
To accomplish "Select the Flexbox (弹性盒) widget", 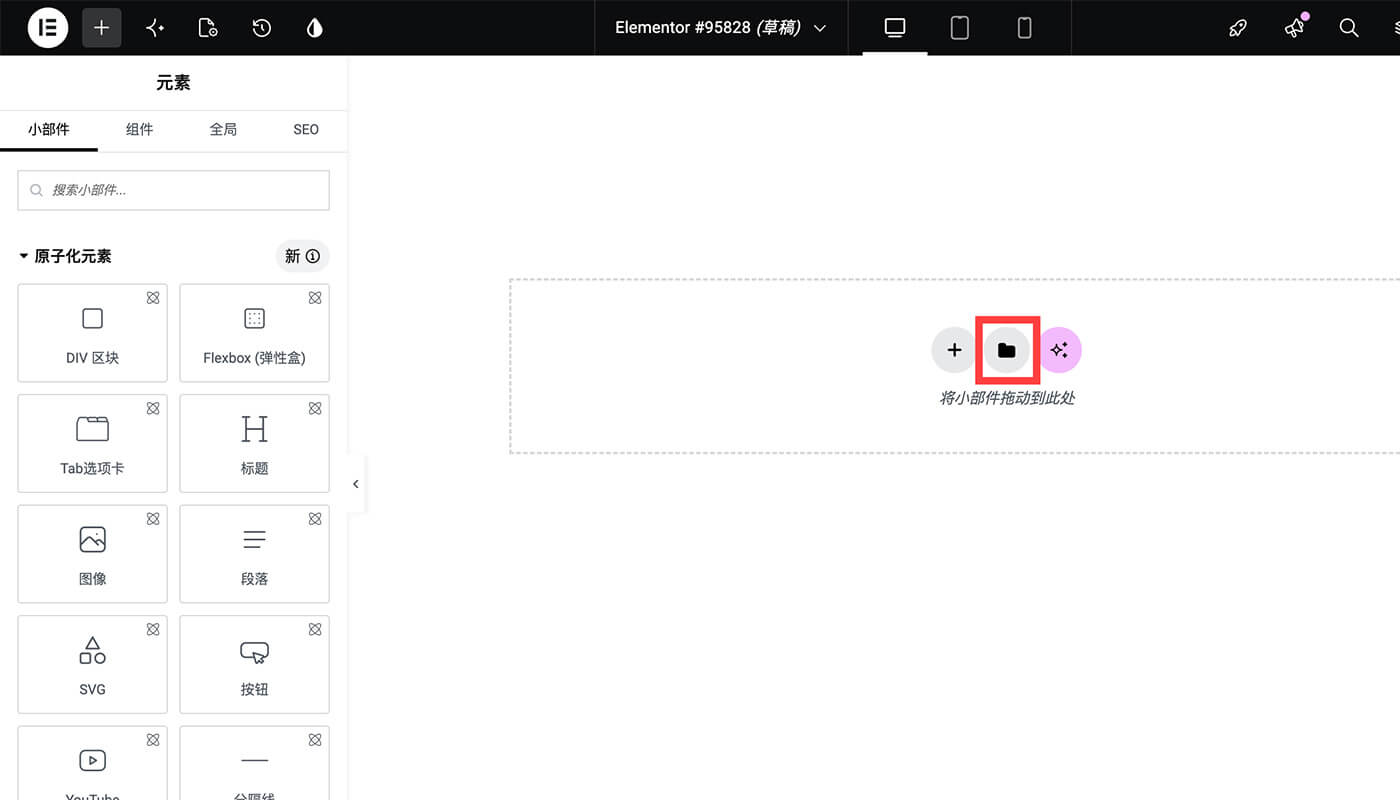I will click(x=254, y=333).
